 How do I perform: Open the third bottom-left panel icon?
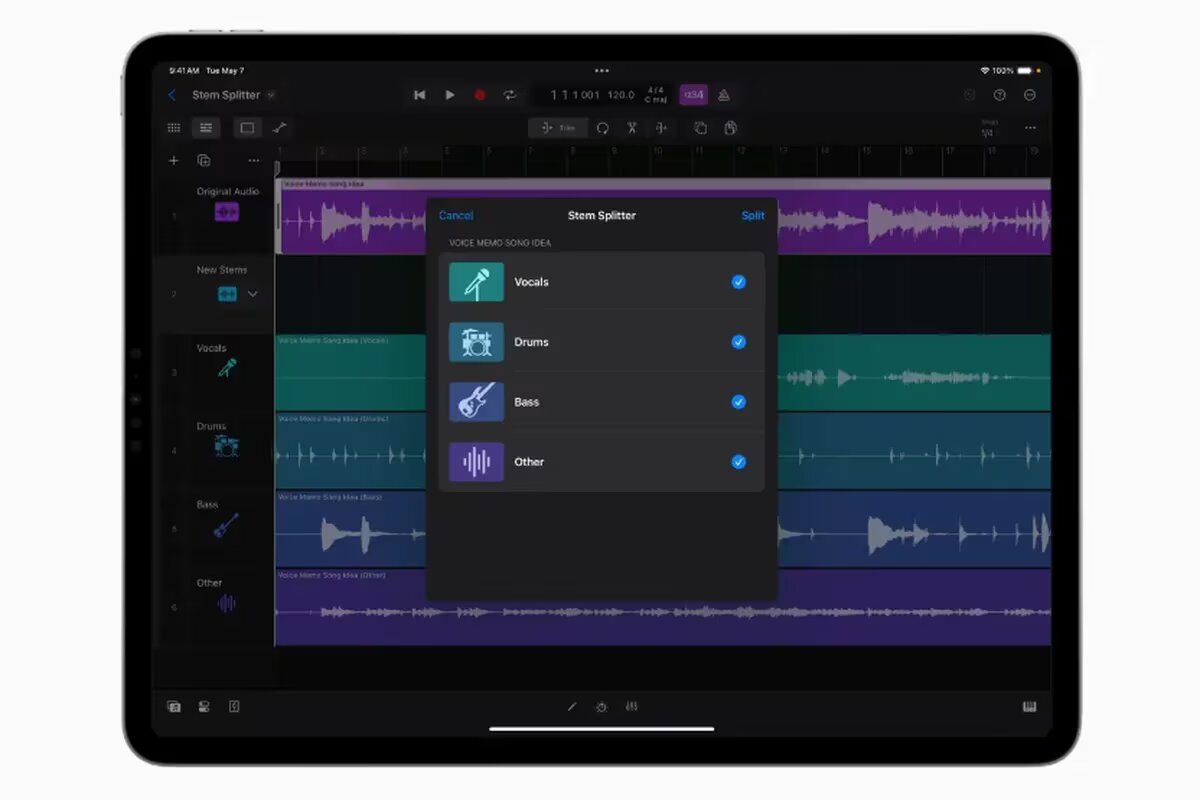[x=234, y=706]
